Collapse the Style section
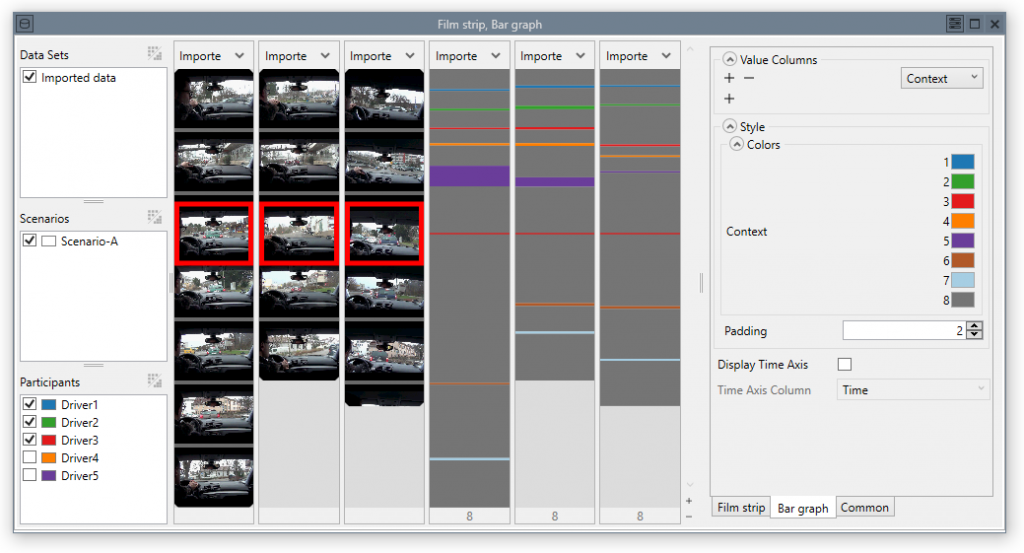1024x553 pixels. [729, 127]
